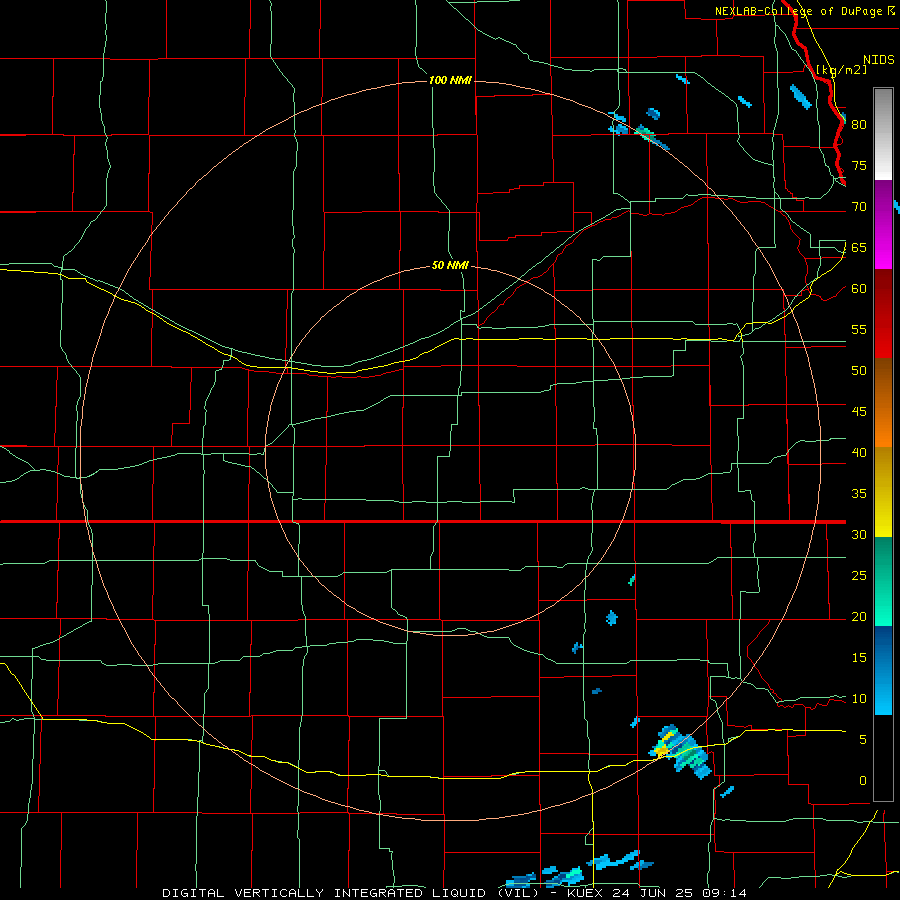This screenshot has height=900, width=900.
Task: Click the yellow segment of the color bar
Action: [883, 492]
